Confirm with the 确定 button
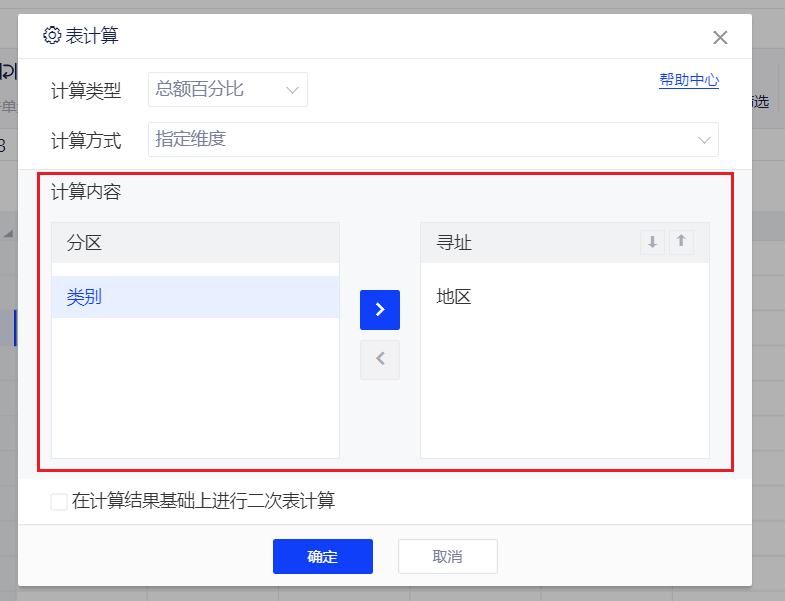785x601 pixels. 322,557
